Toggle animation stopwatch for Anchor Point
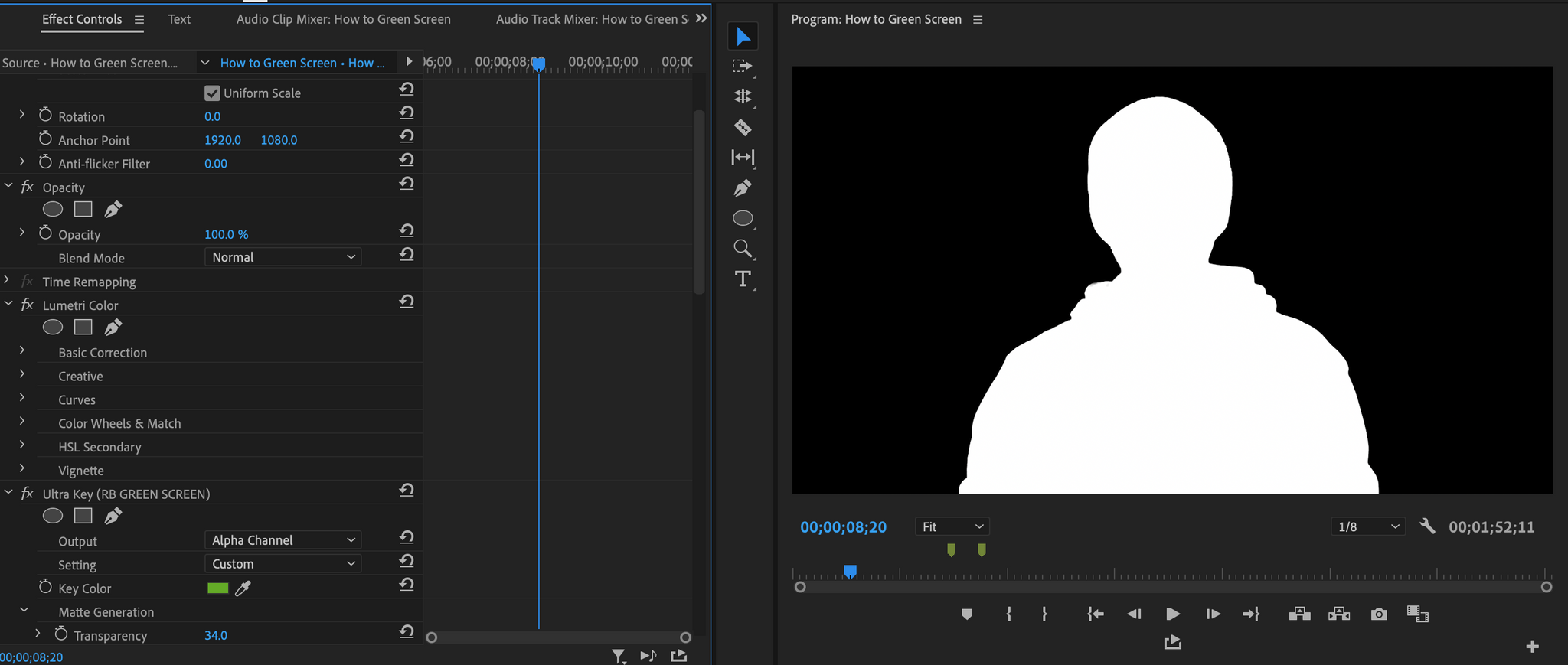 (45, 139)
